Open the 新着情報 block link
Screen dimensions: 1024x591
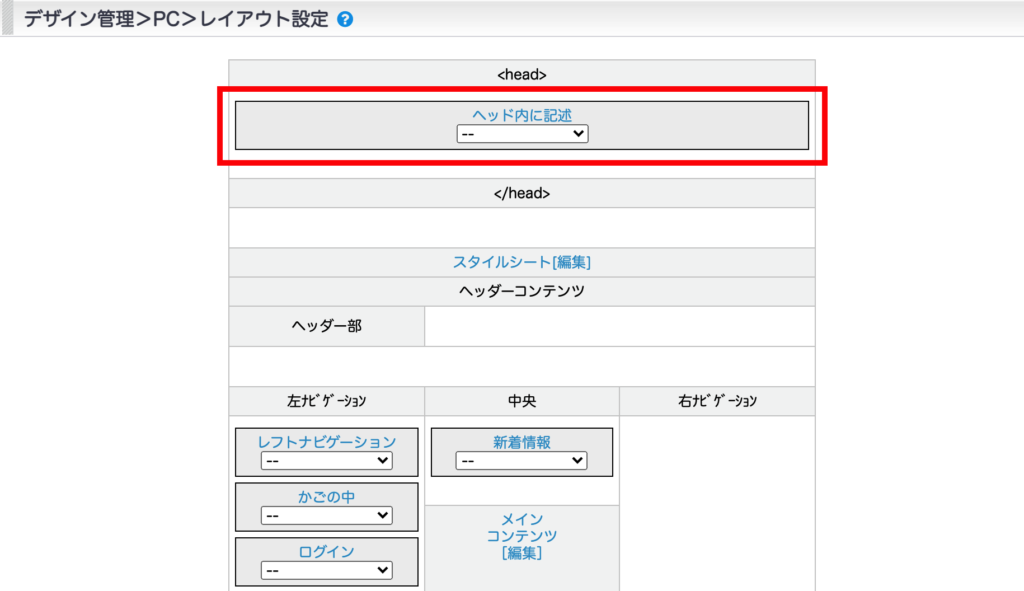coord(522,442)
